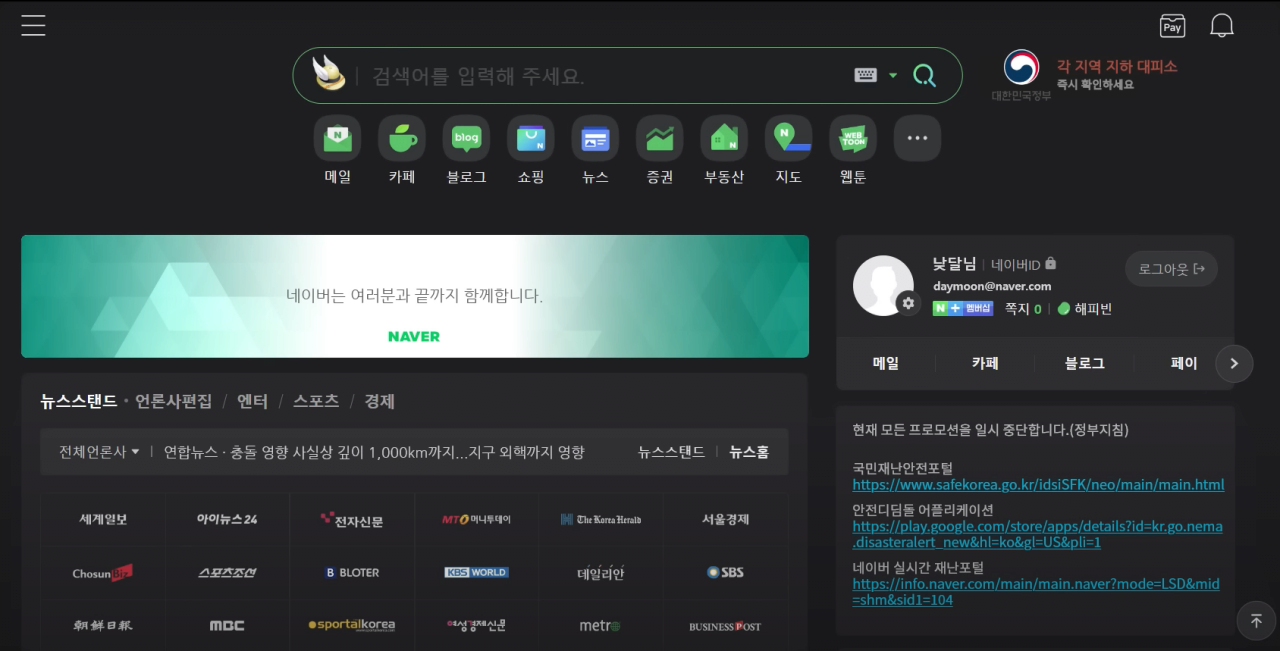Open the Naver Mail shortcut icon

point(337,138)
